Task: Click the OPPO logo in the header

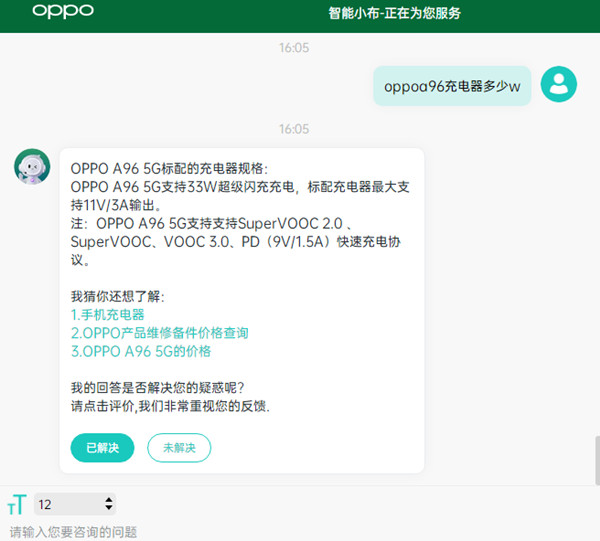Action: coord(63,12)
